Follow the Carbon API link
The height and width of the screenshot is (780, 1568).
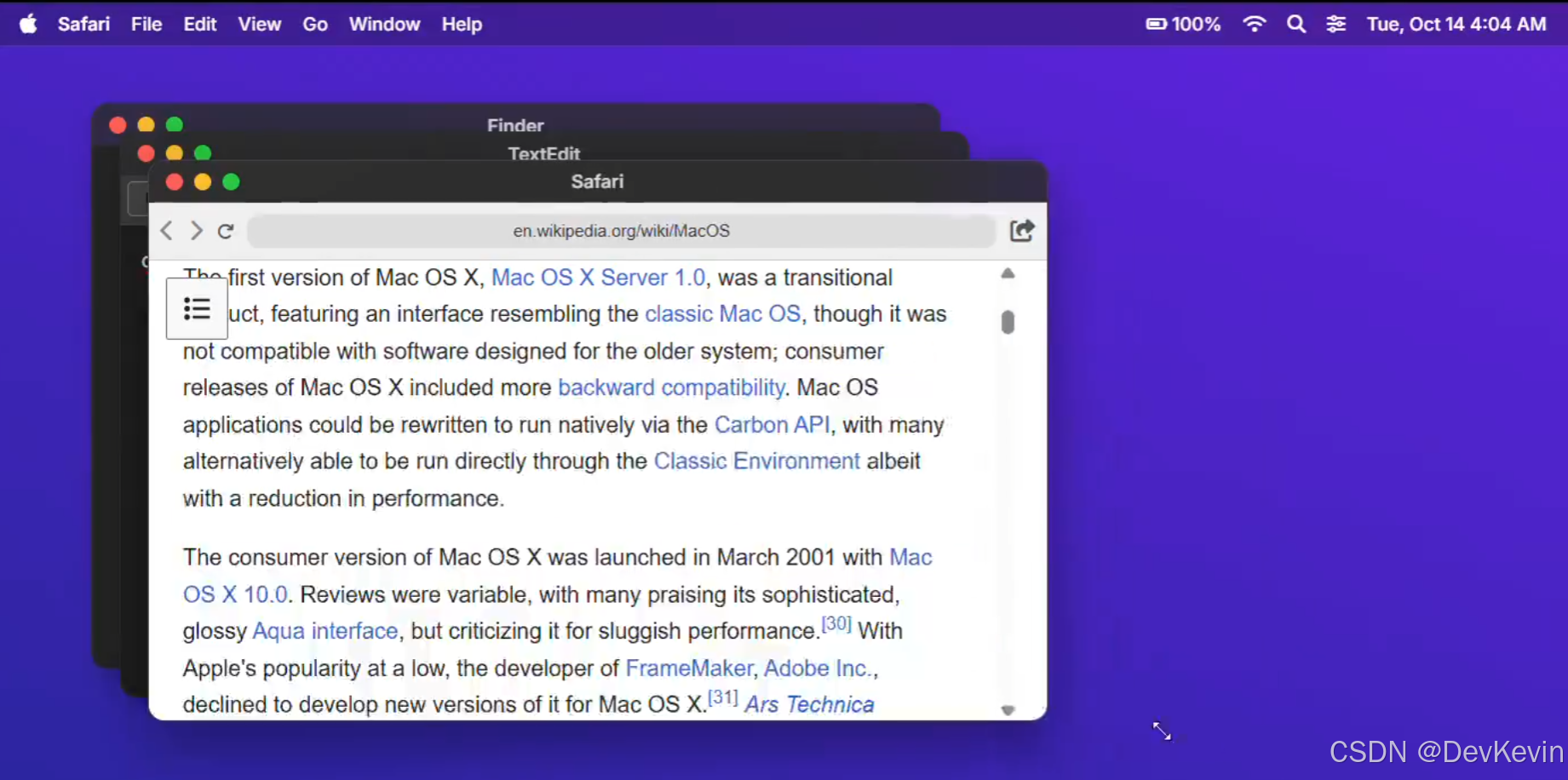(772, 425)
